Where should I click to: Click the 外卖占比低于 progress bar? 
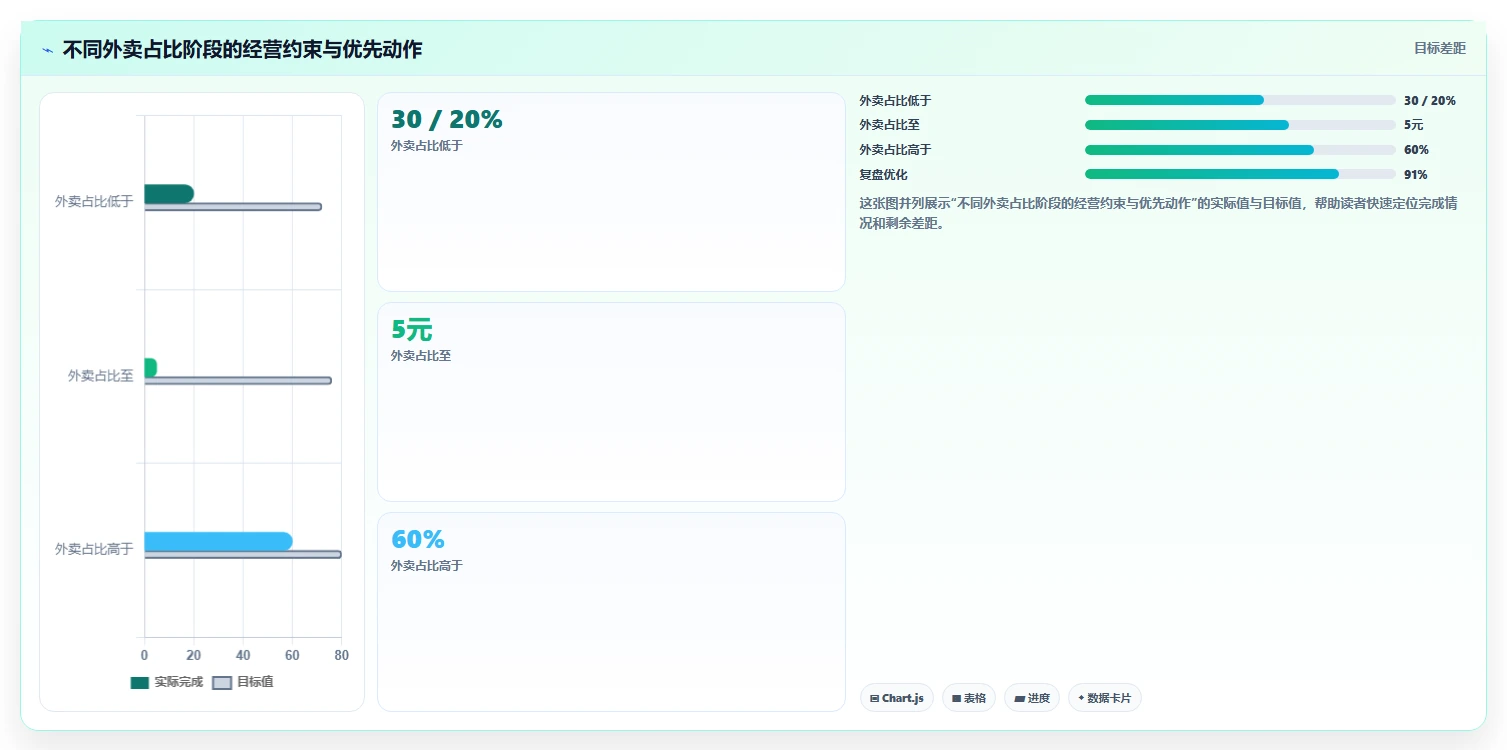1240,100
